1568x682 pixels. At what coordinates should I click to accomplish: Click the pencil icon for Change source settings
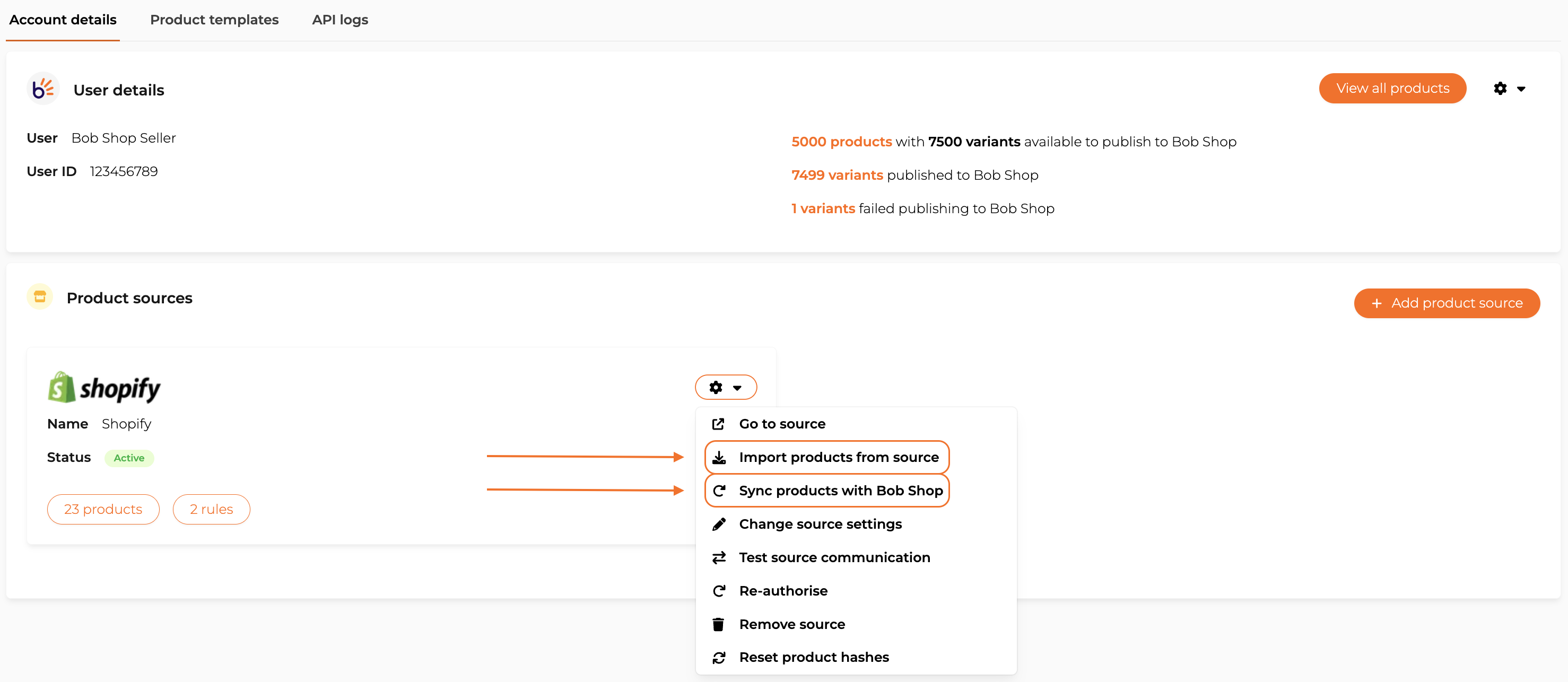pyautogui.click(x=719, y=524)
